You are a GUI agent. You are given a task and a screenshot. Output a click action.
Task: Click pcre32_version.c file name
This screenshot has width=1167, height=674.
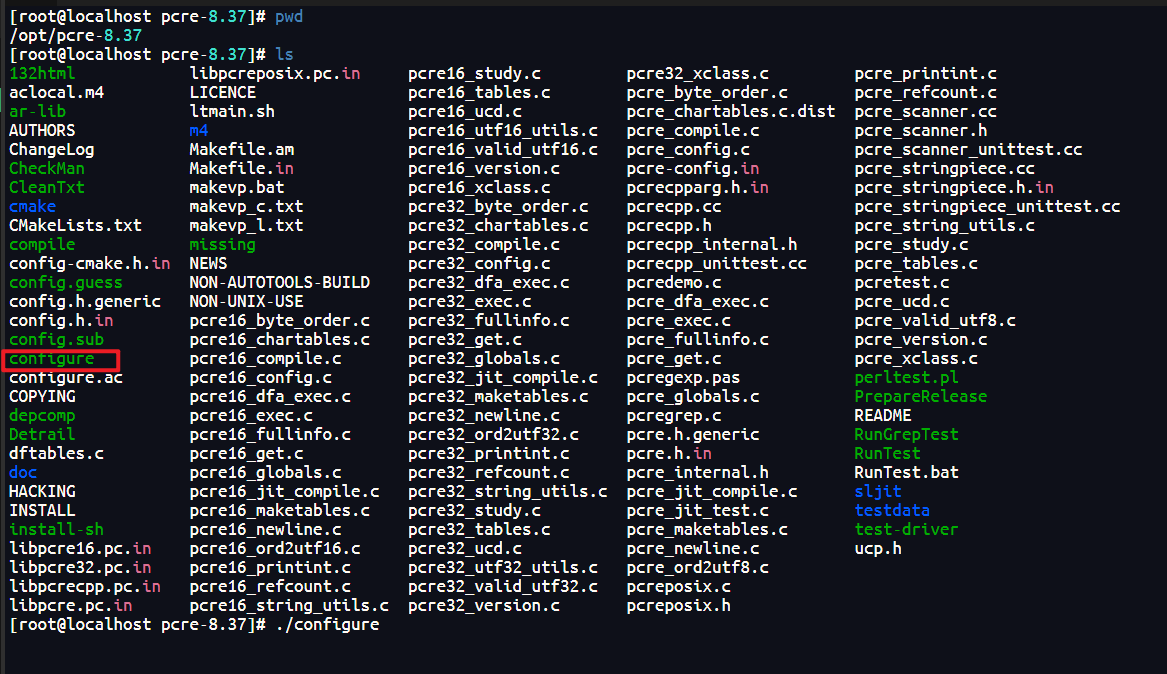point(484,606)
